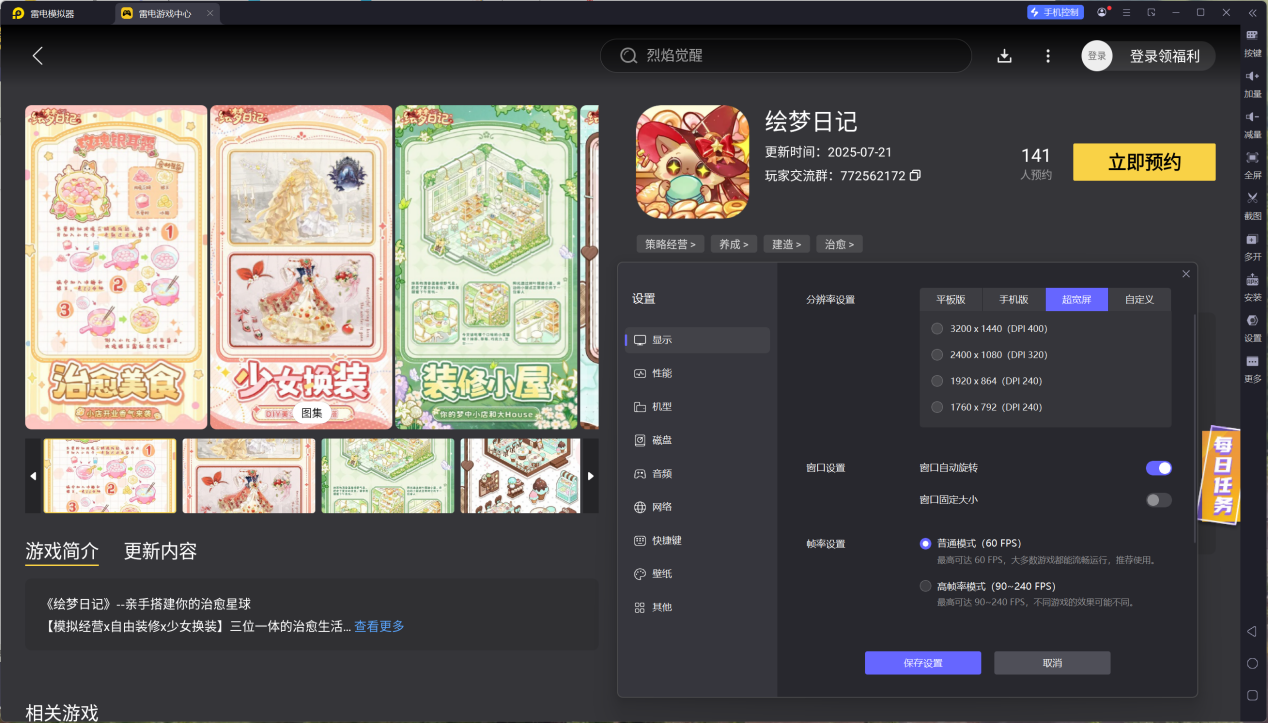Open the download manager icon
Viewport: 1268px width, 723px height.
(x=1005, y=56)
